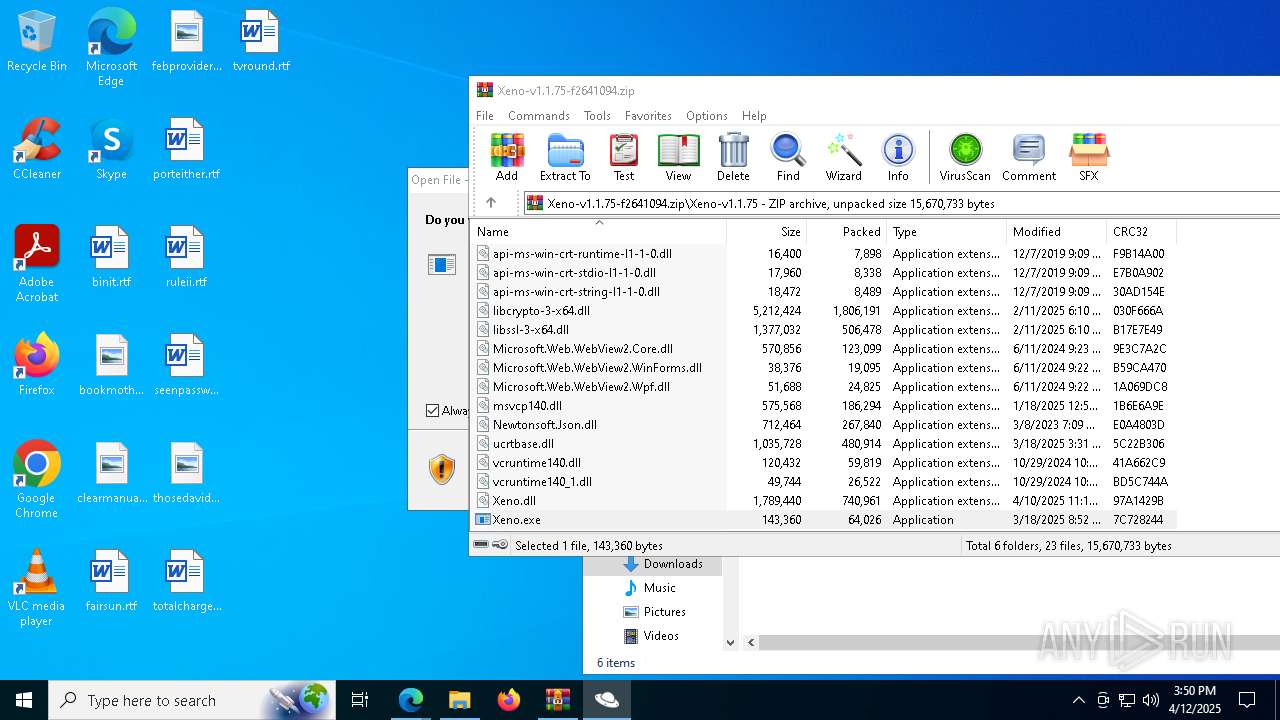The width and height of the screenshot is (1280, 720).
Task: Open the Commands menu
Action: click(x=538, y=116)
